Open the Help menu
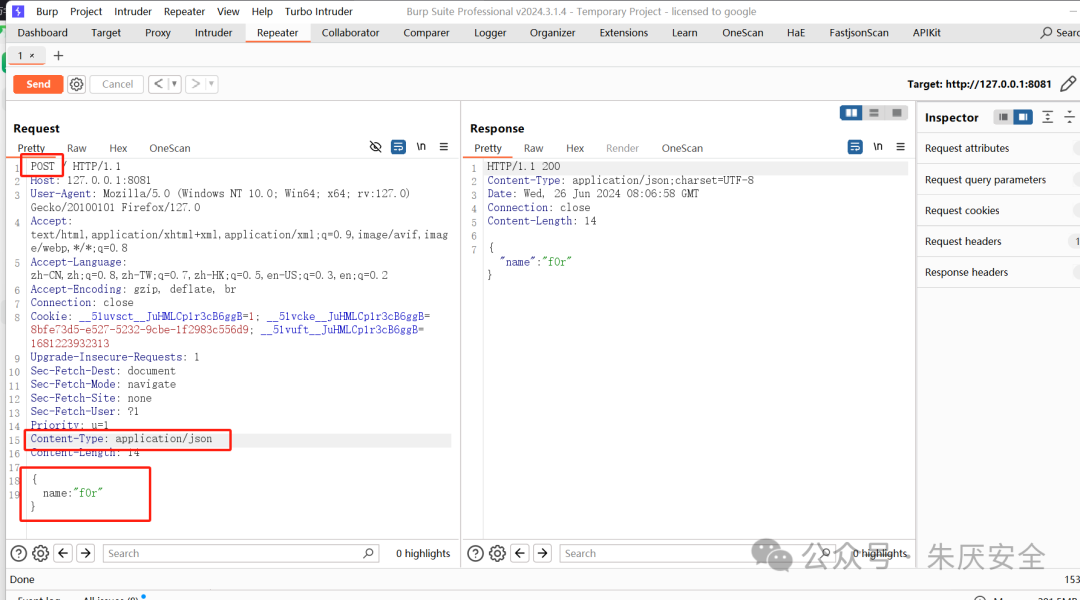The height and width of the screenshot is (600, 1080). [262, 12]
